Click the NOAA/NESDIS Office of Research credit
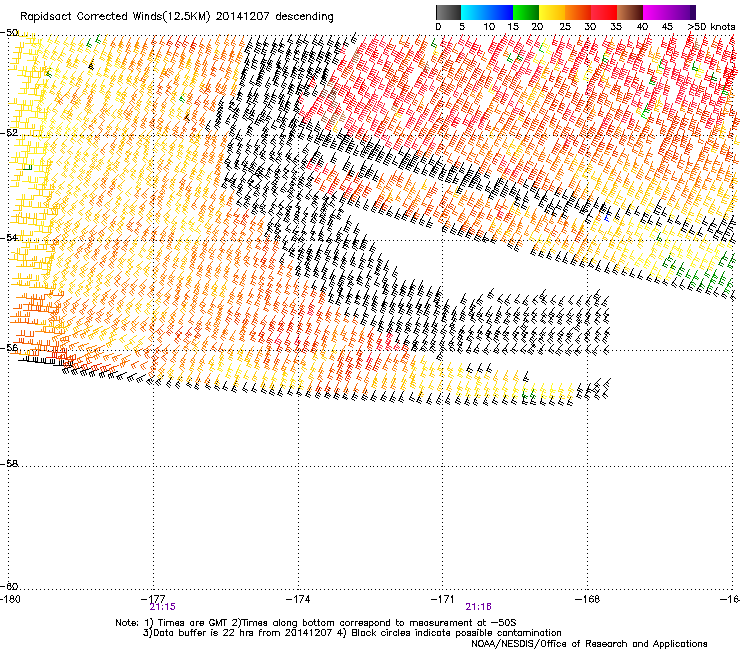Screen dimensions: 740x650 click(589, 644)
